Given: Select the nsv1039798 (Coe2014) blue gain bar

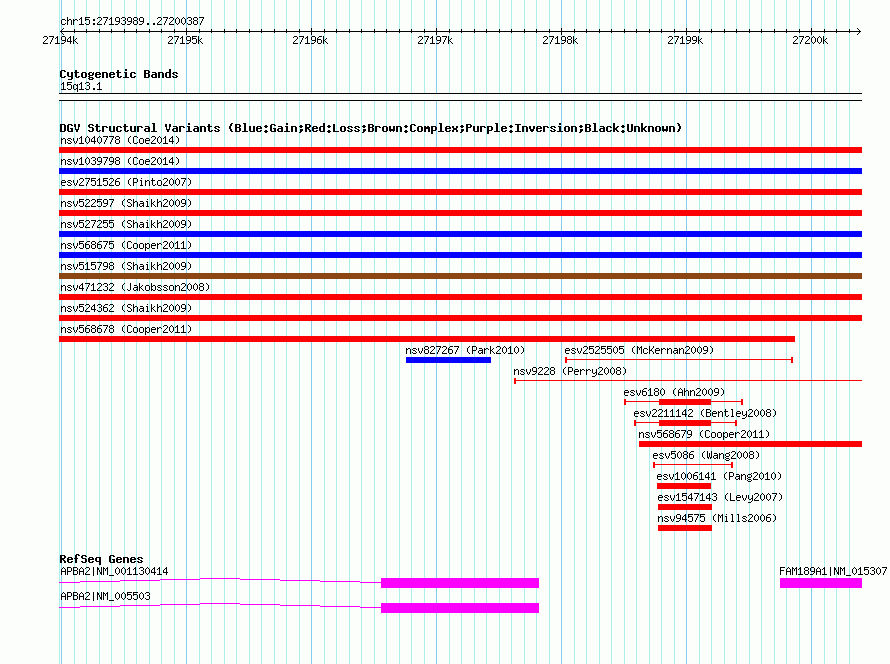Looking at the screenshot, I should [460, 171].
